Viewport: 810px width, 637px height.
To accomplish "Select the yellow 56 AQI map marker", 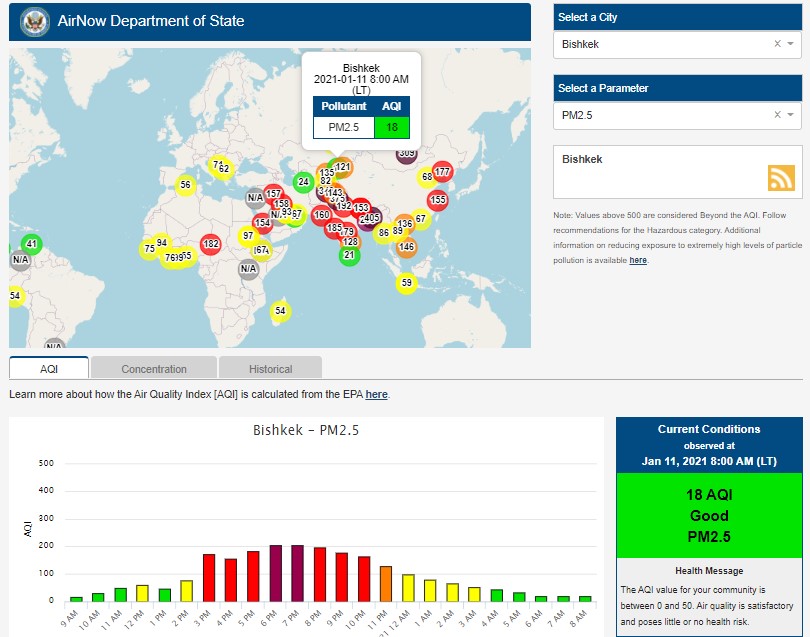I will [x=185, y=185].
